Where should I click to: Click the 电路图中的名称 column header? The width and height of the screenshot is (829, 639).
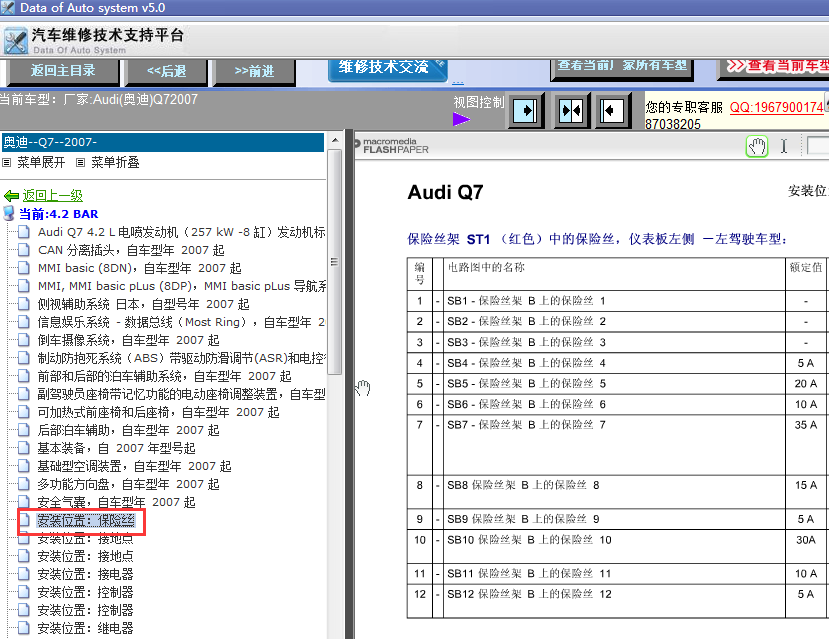coord(486,267)
